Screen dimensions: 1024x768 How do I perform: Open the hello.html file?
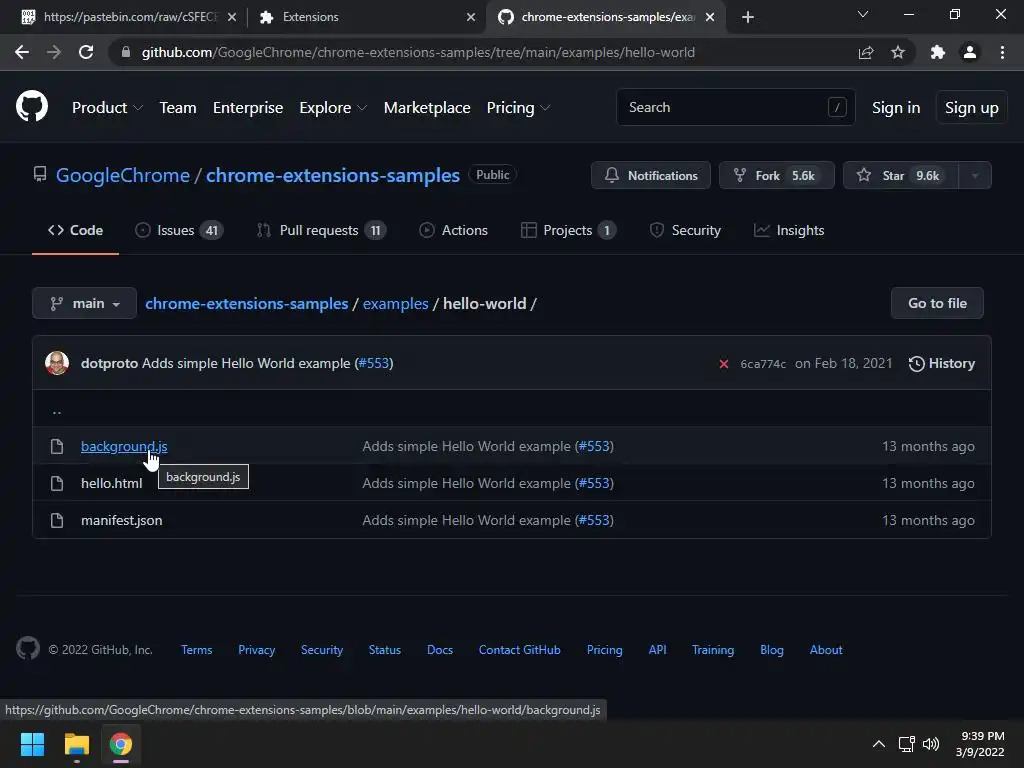click(112, 483)
